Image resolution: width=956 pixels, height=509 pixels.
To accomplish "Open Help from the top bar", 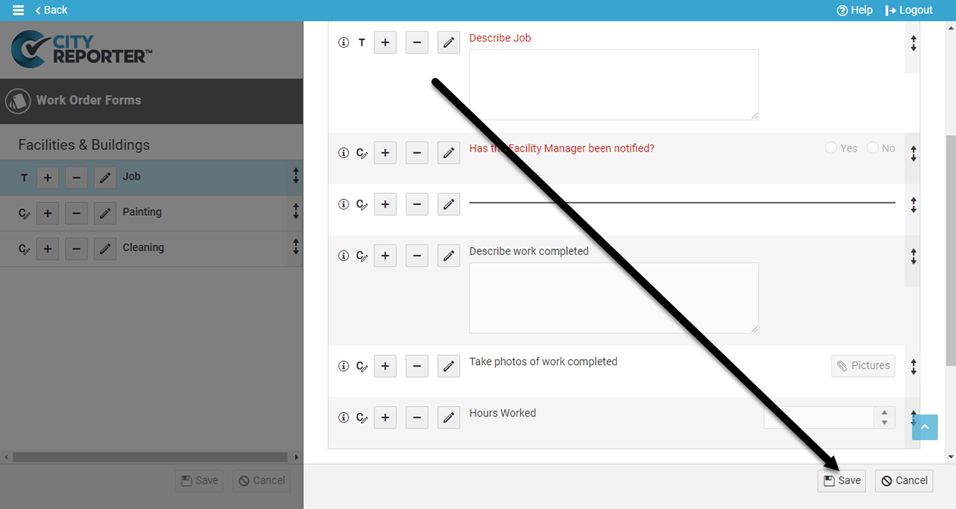I will (854, 10).
